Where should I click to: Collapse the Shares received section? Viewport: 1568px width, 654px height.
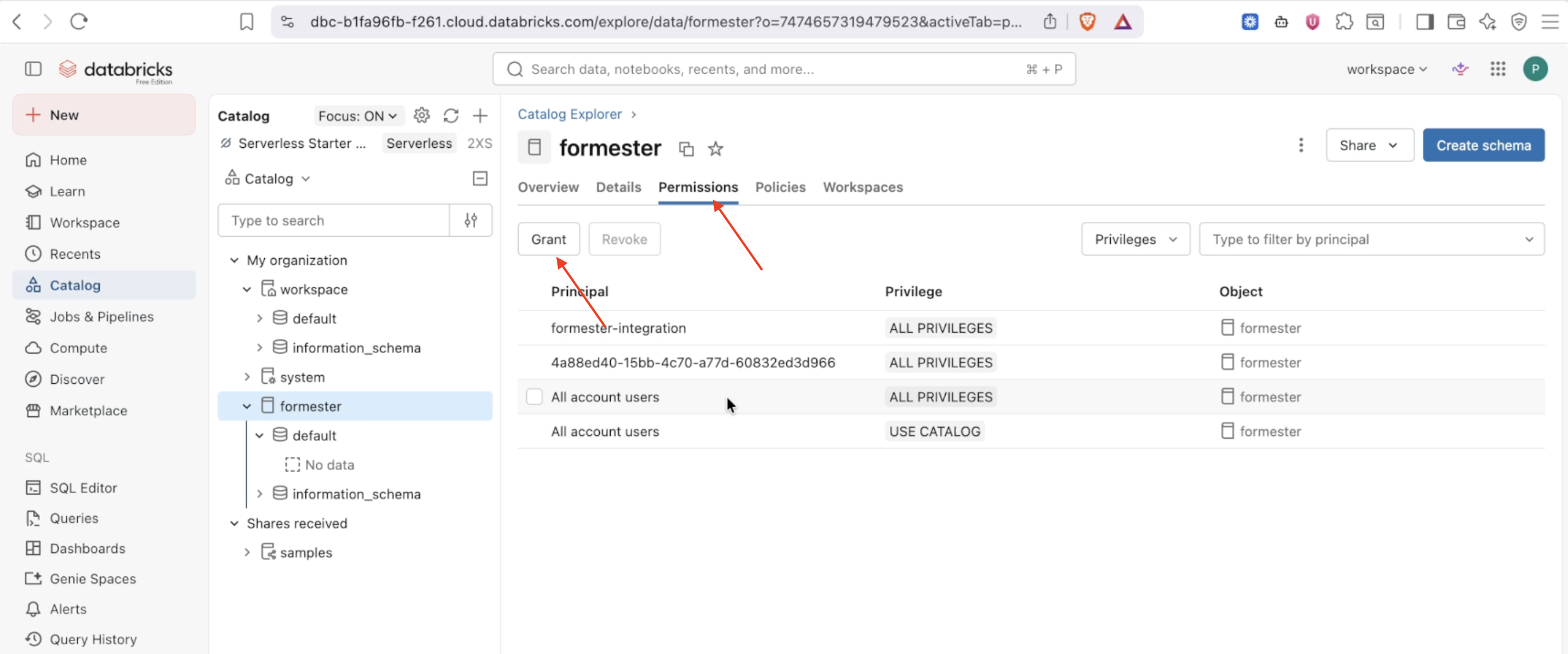pos(234,523)
